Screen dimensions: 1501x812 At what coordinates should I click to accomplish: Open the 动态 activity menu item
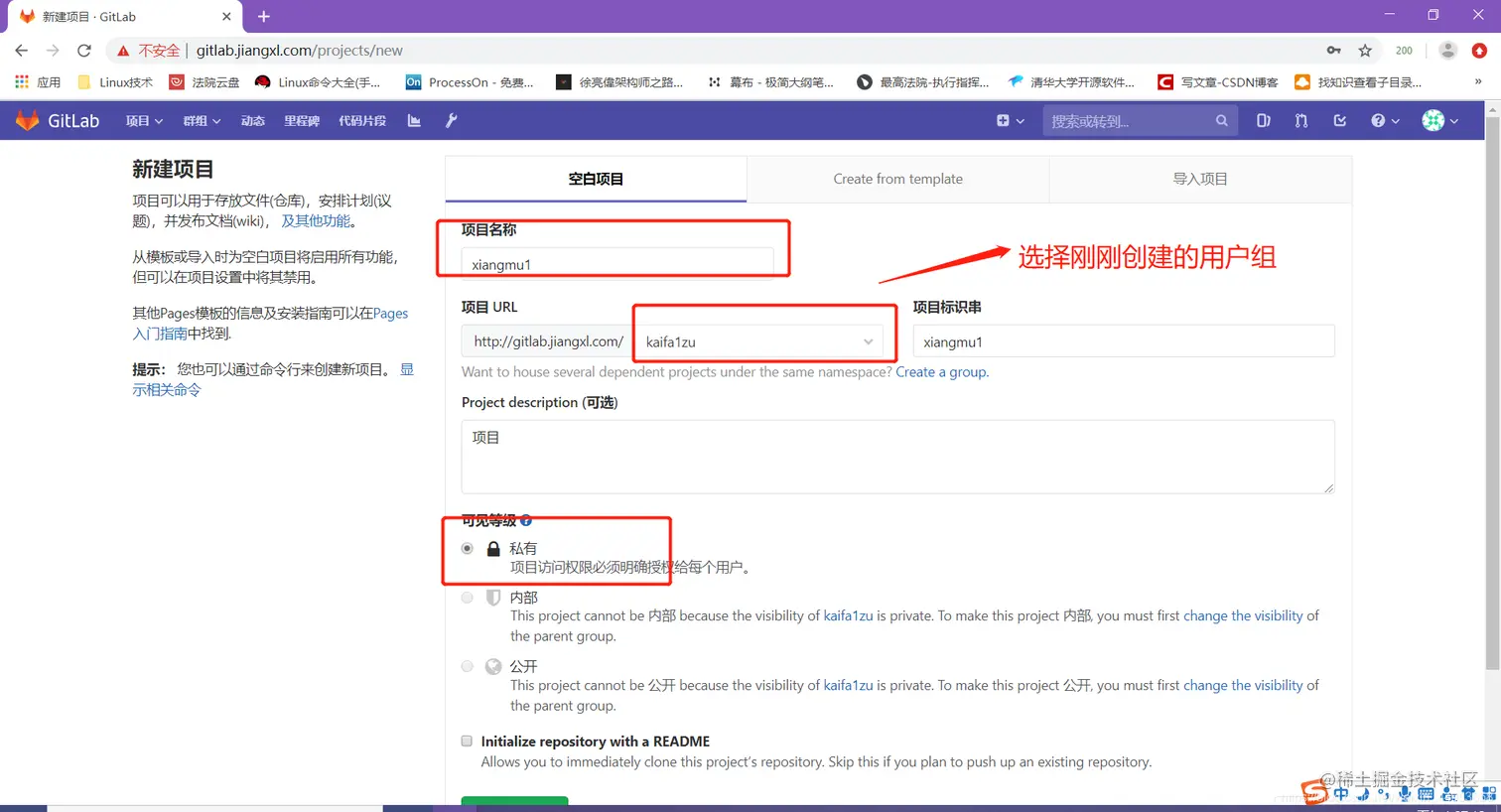253,120
